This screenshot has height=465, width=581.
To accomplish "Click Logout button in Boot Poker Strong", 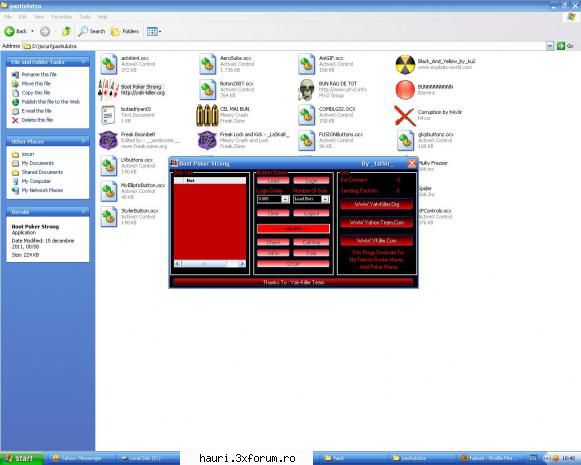I will [x=311, y=213].
